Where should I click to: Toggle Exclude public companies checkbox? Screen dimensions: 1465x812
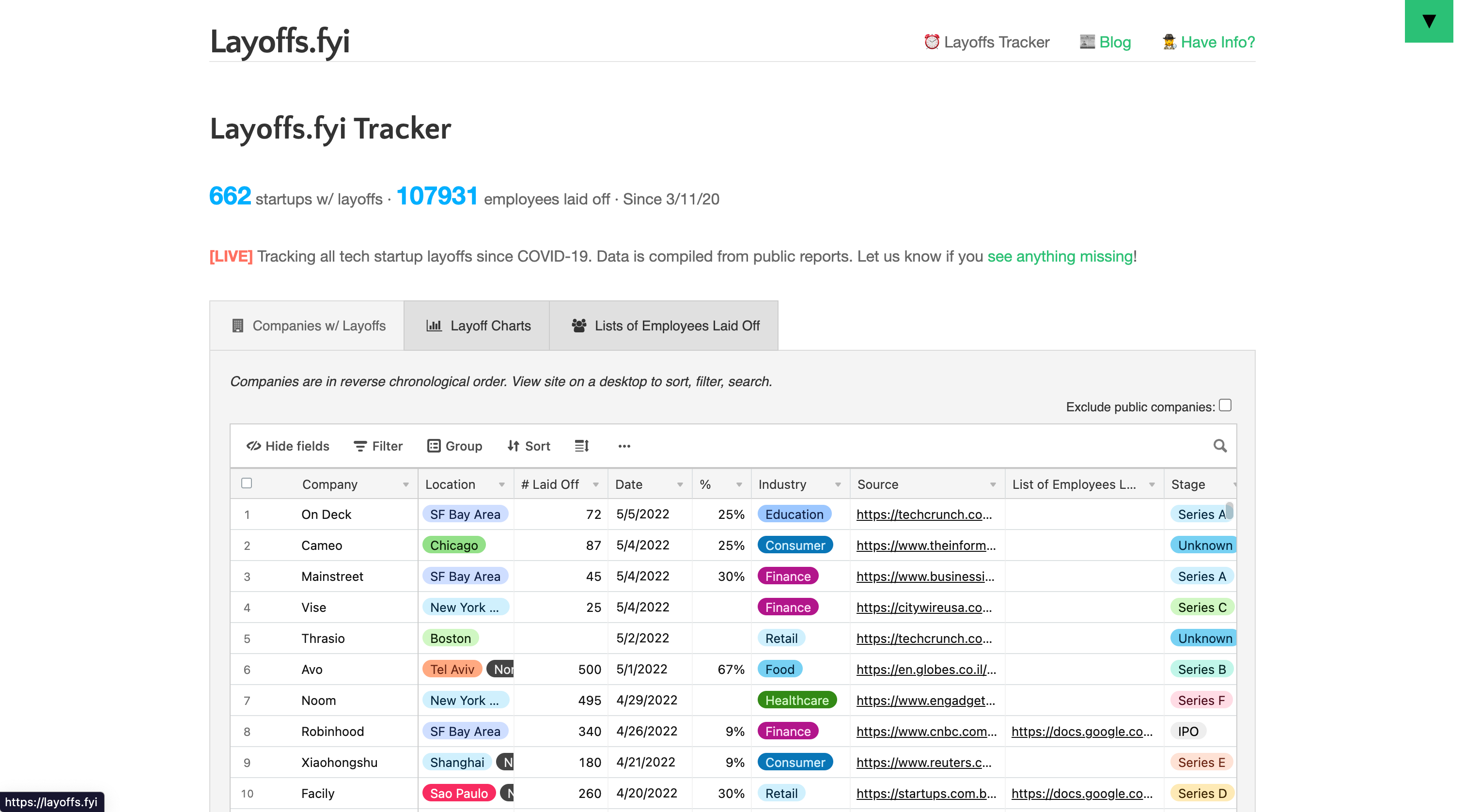coord(1225,405)
